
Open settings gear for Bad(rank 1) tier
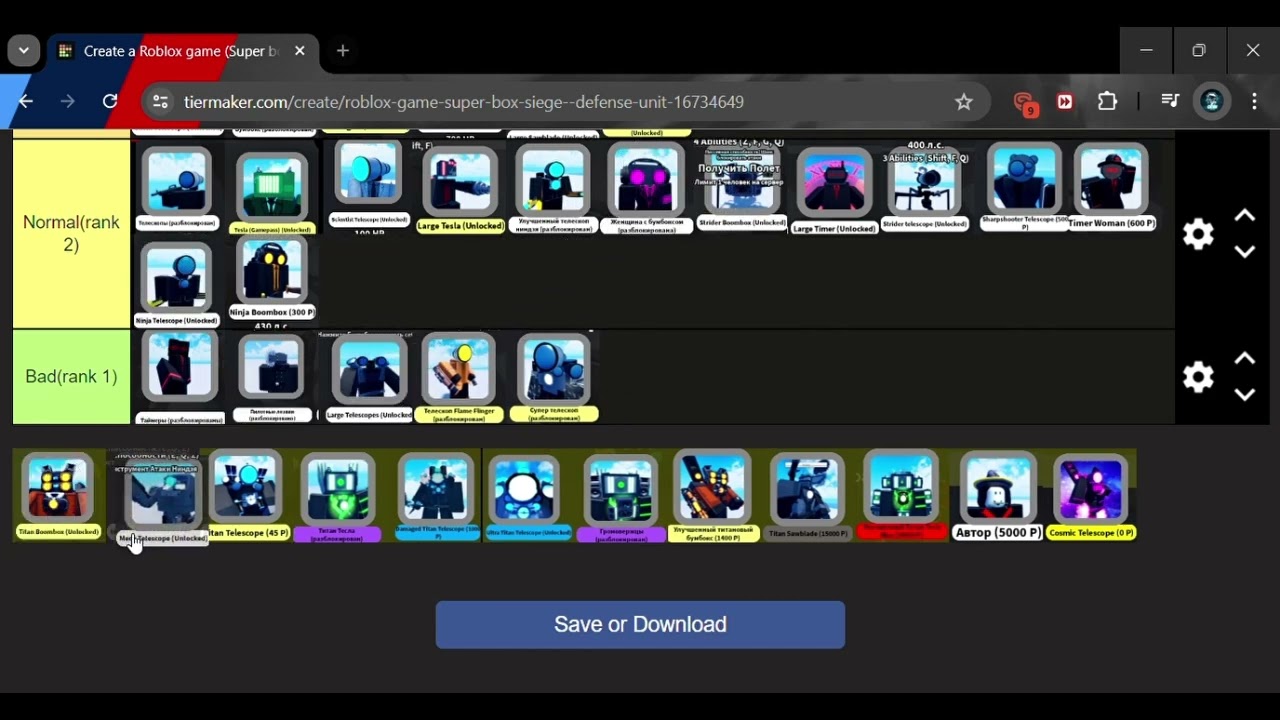point(1198,377)
